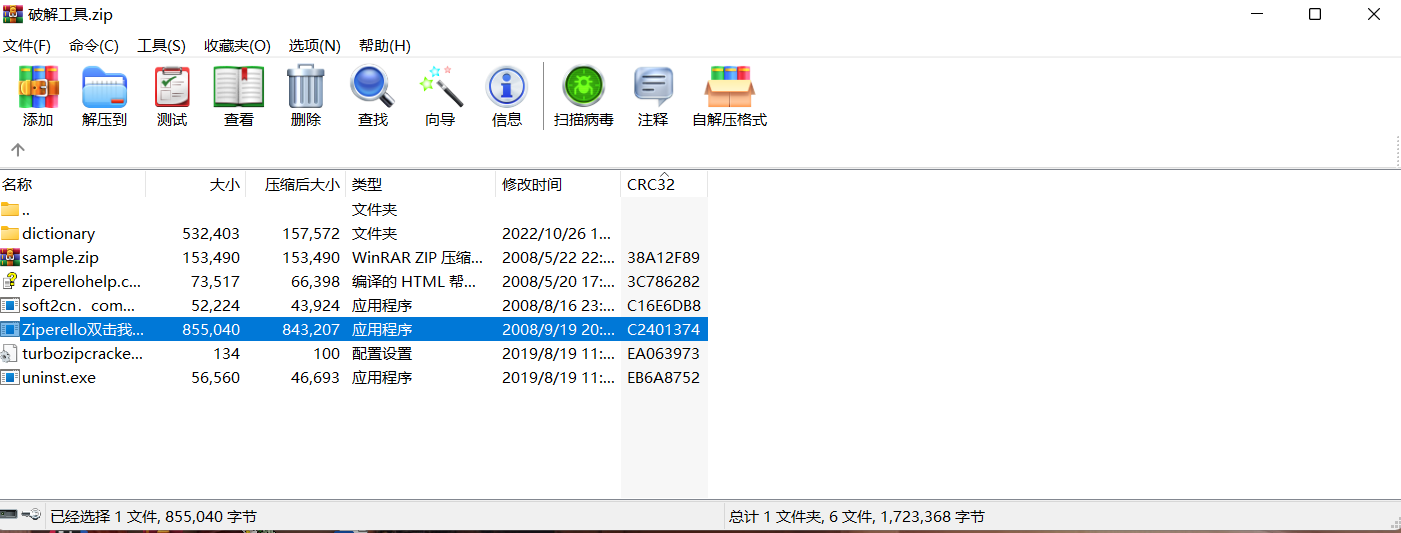Click the date 2022/10/26 cell
Viewport: 1401px width, 533px height.
point(556,233)
